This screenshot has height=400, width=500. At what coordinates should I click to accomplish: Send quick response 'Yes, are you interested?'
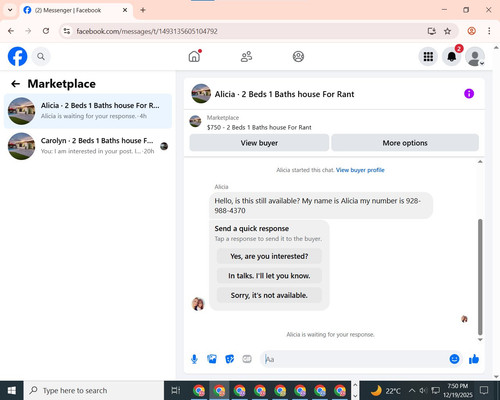point(269,256)
